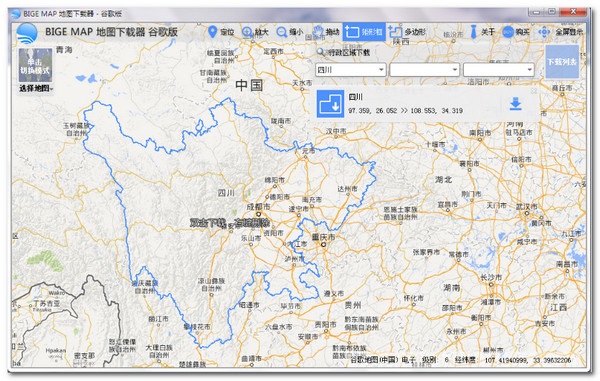Expand the 四川 province dropdown
Screen dimensions: 600x381
tap(351, 70)
